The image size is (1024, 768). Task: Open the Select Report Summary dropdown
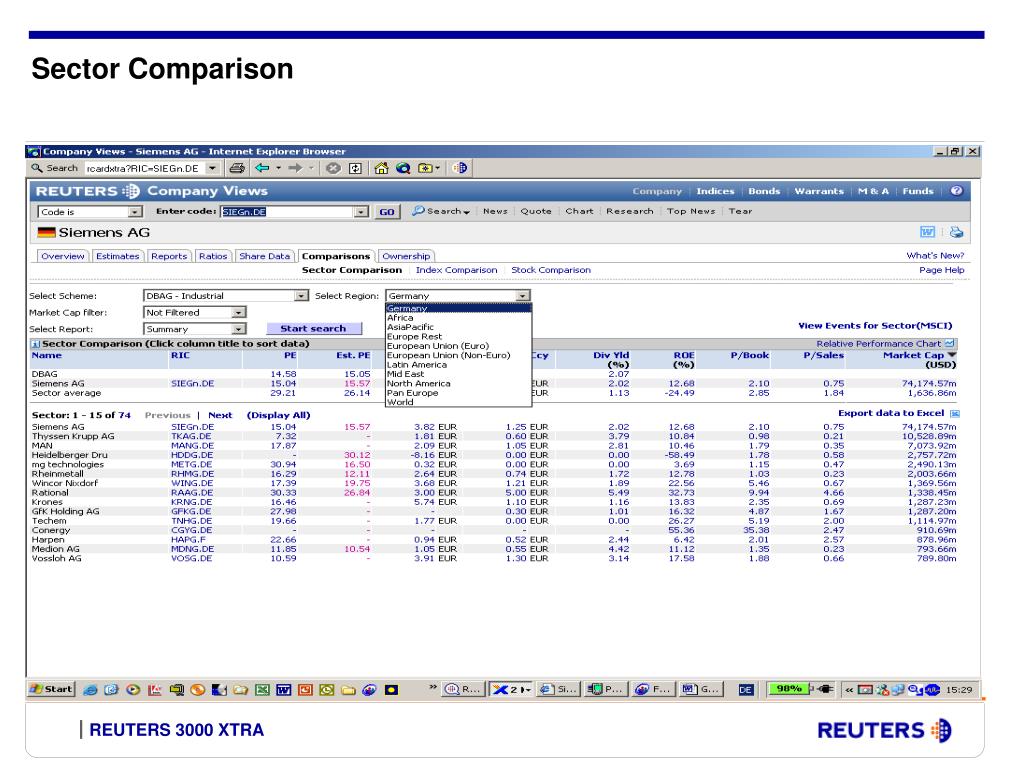click(239, 329)
